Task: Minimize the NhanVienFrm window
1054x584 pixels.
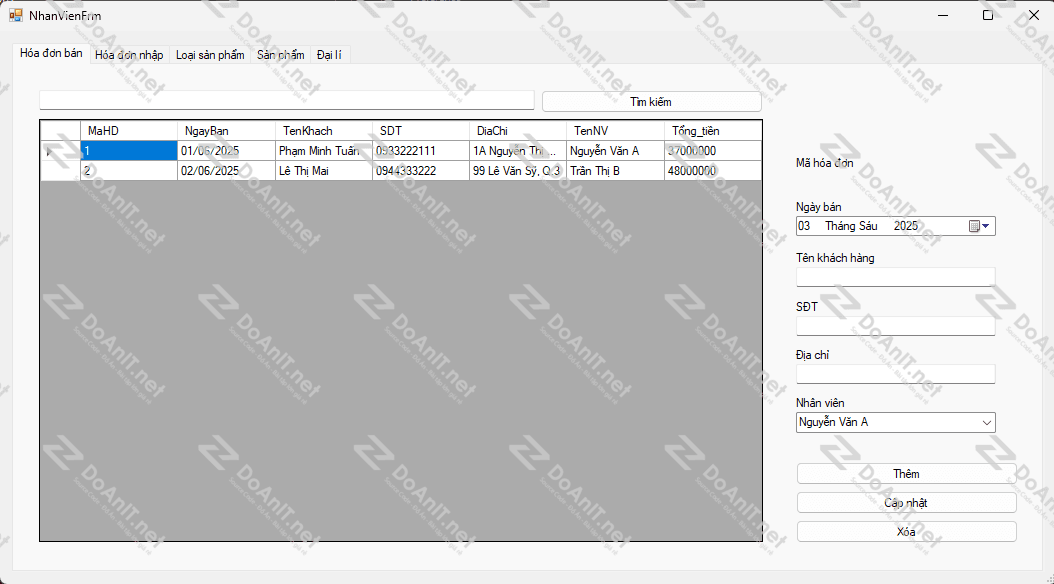Action: pos(943,15)
